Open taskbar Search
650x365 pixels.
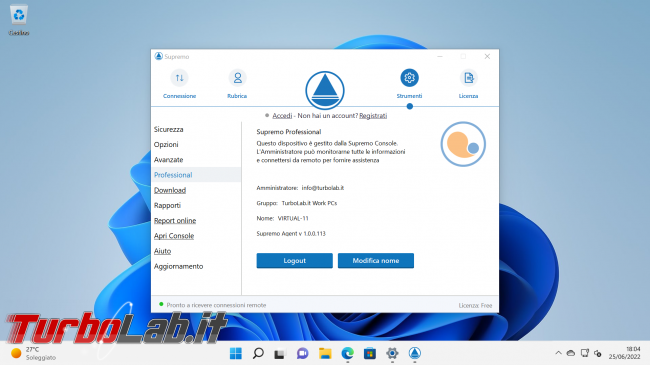(x=258, y=353)
